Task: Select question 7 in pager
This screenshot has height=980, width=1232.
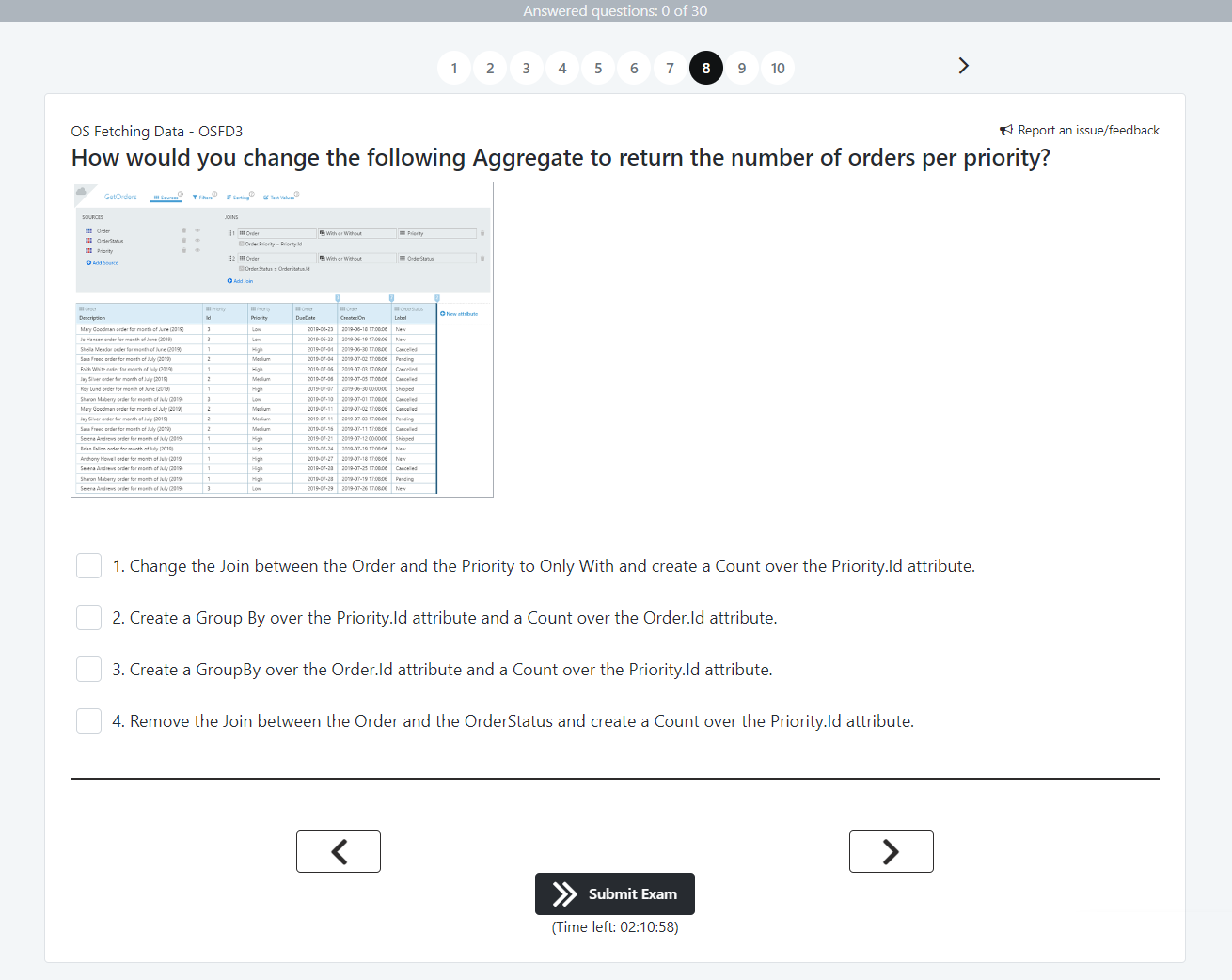Action: click(670, 68)
